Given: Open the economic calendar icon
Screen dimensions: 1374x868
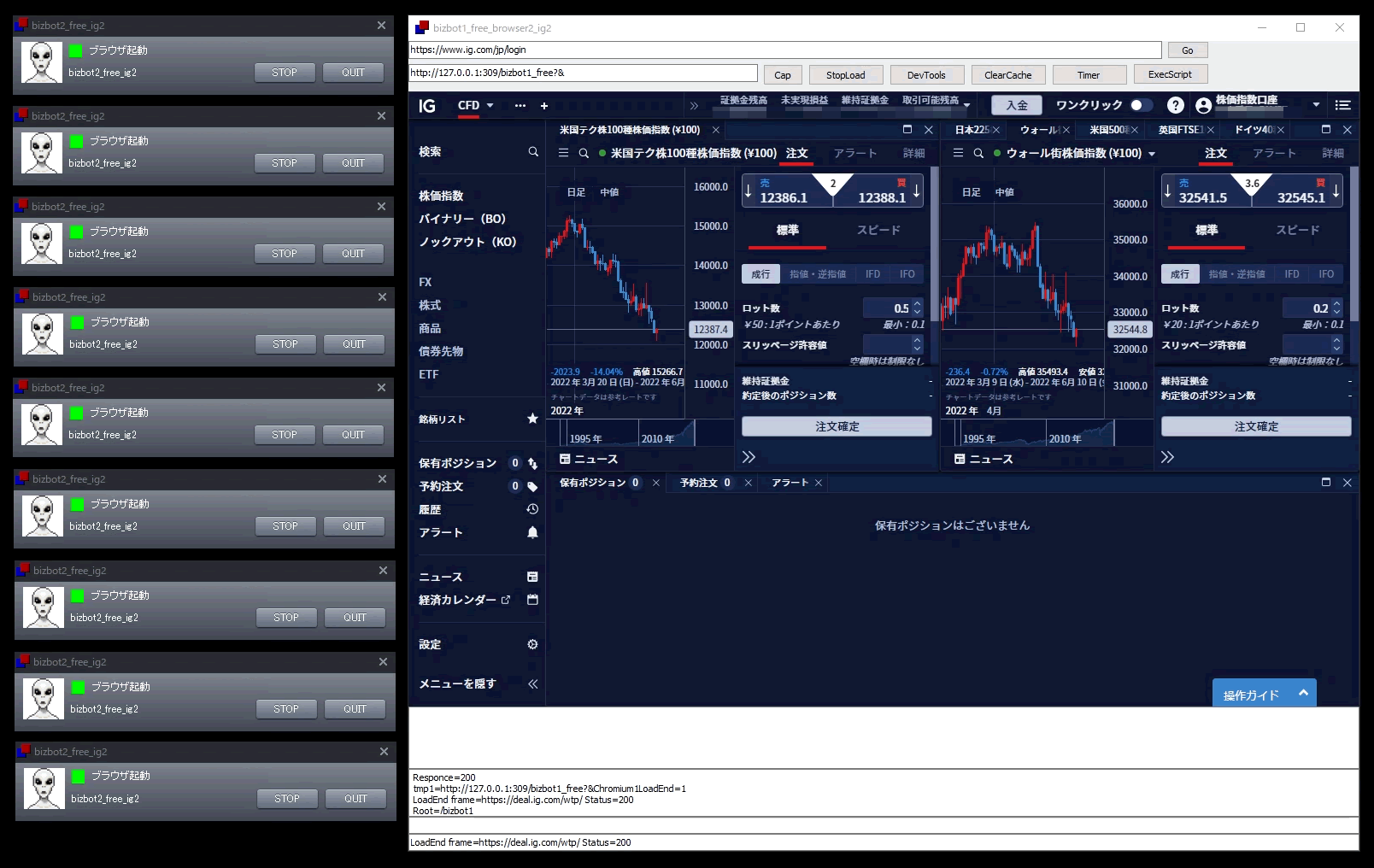Looking at the screenshot, I should (532, 600).
